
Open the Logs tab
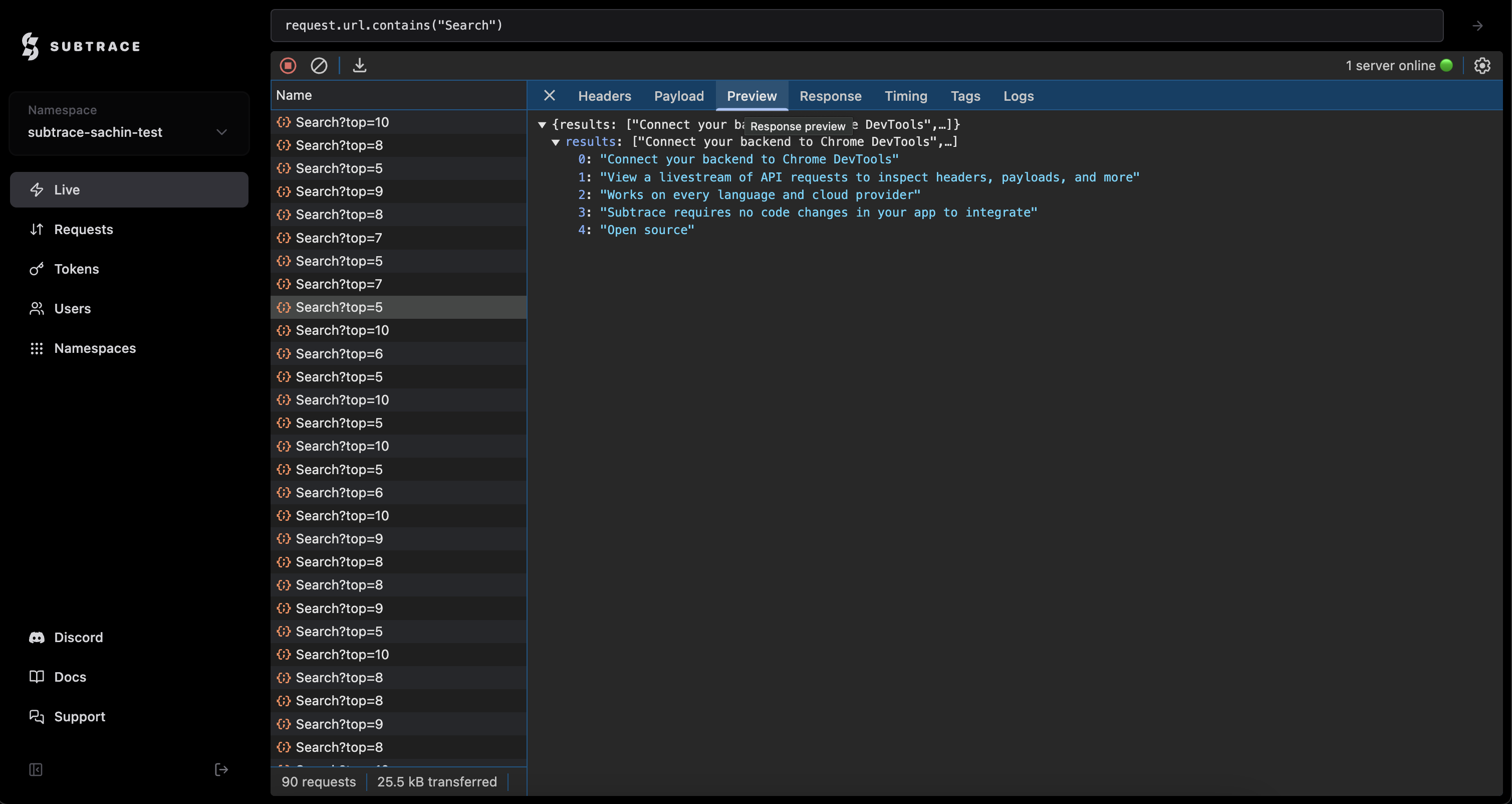(x=1019, y=96)
